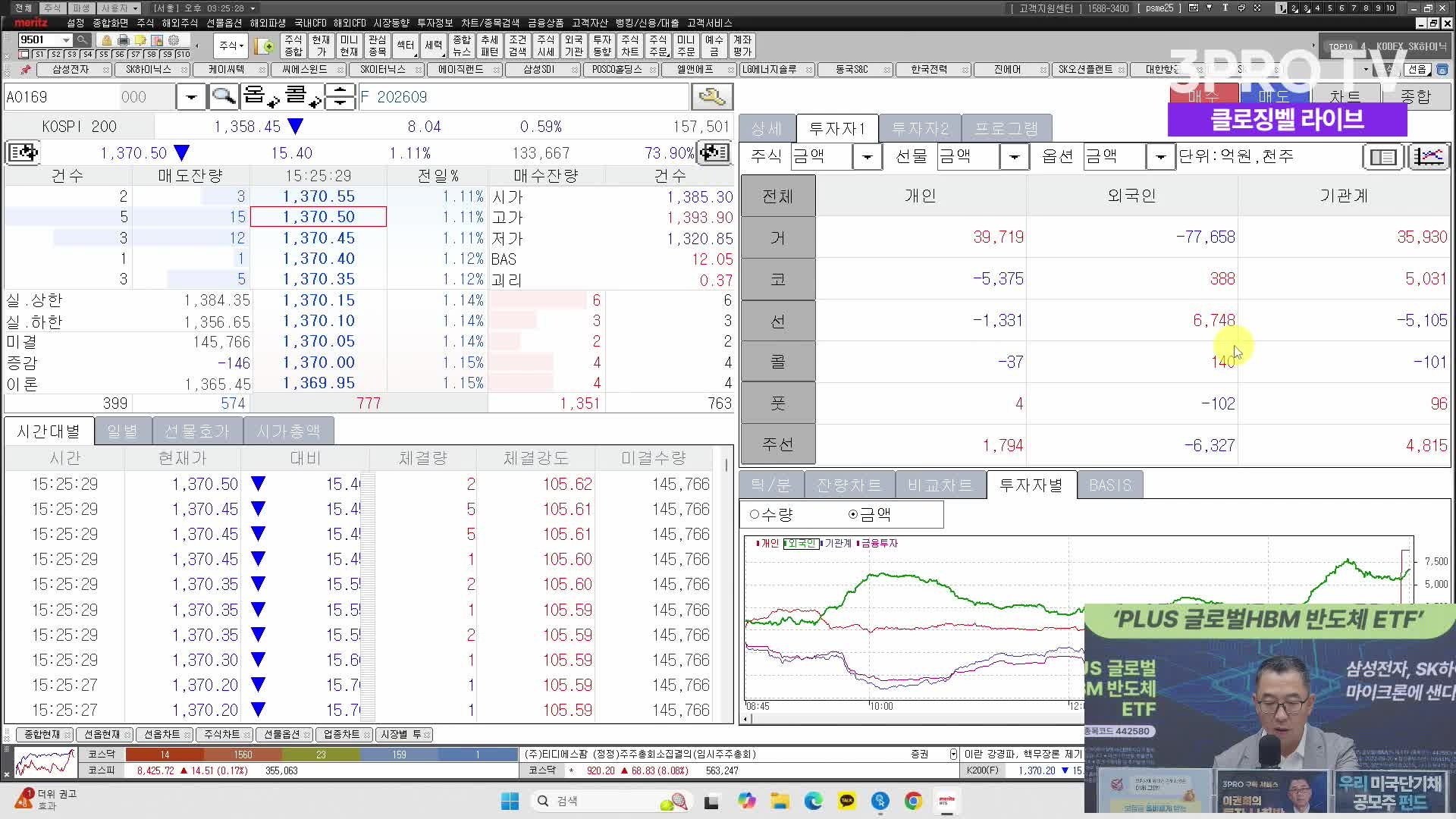The width and height of the screenshot is (1456, 819).
Task: Toggle 금융투자 series in chart legend
Action: click(877, 543)
